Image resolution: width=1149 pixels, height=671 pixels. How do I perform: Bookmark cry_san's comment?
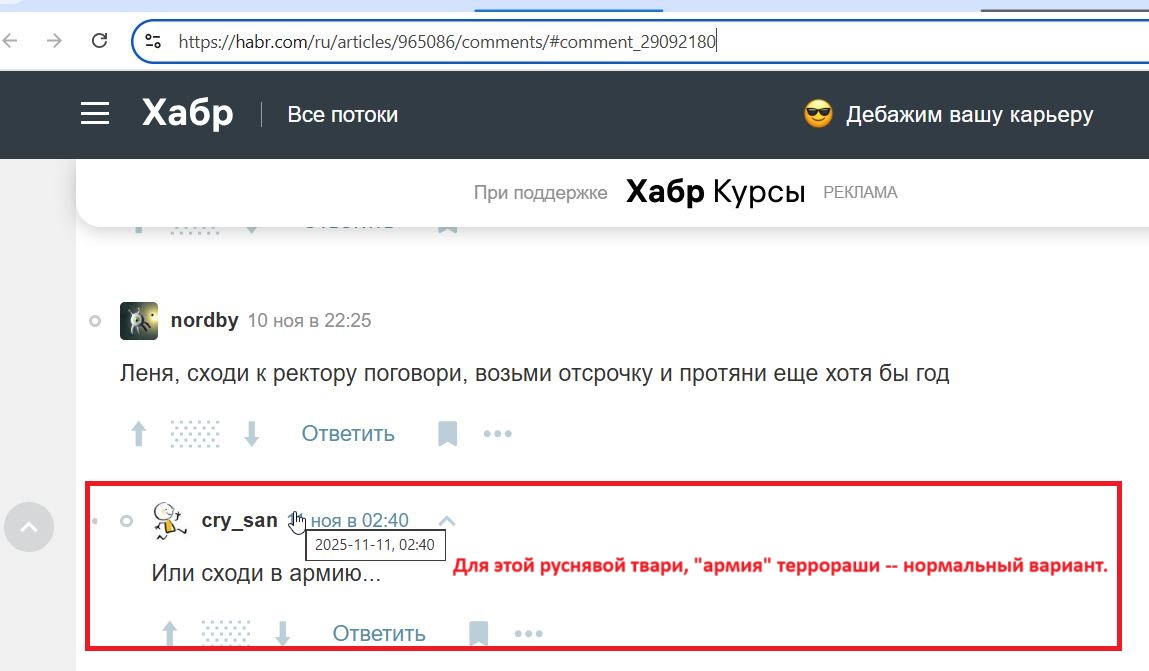(x=478, y=633)
